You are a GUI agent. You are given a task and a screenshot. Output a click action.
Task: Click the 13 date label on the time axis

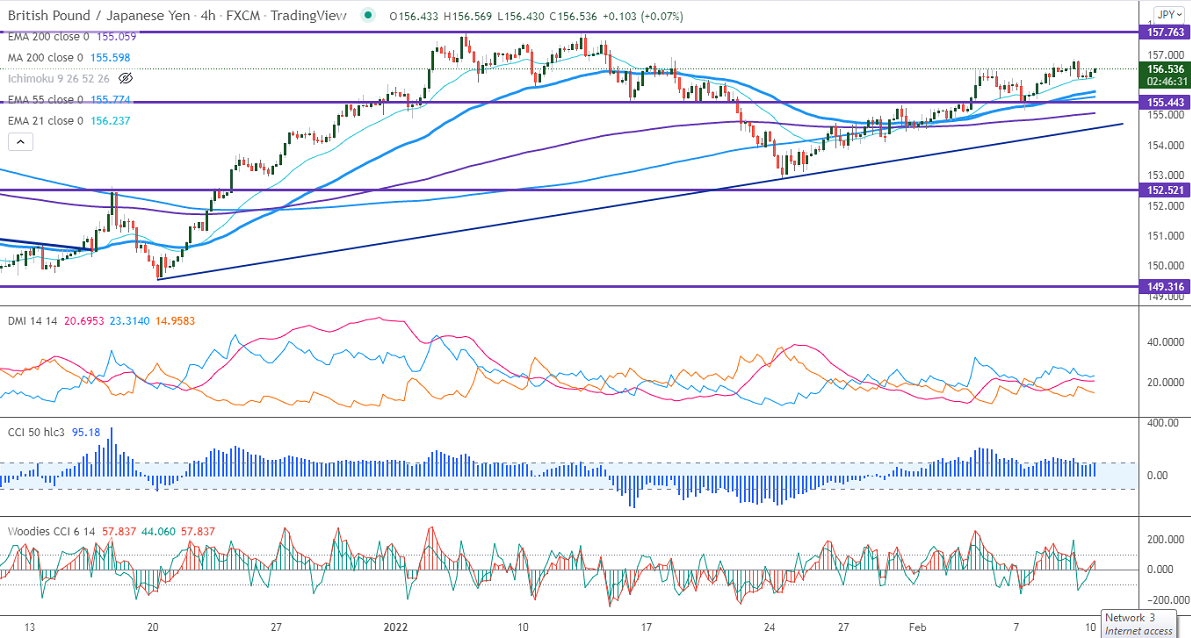(29, 627)
